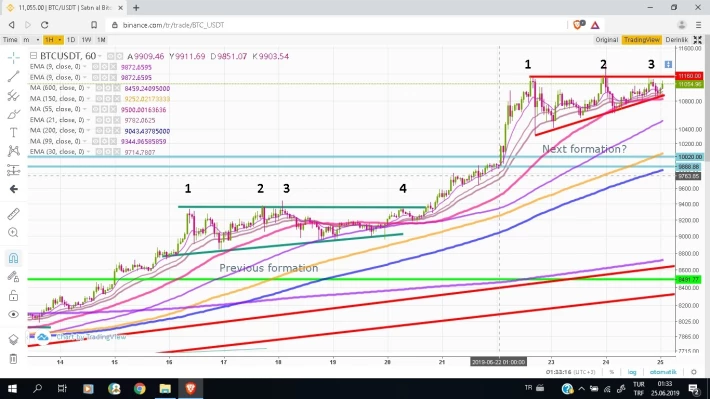Viewport: 710px width, 399px height.
Task: Open a new browser tab
Action: (136, 8)
